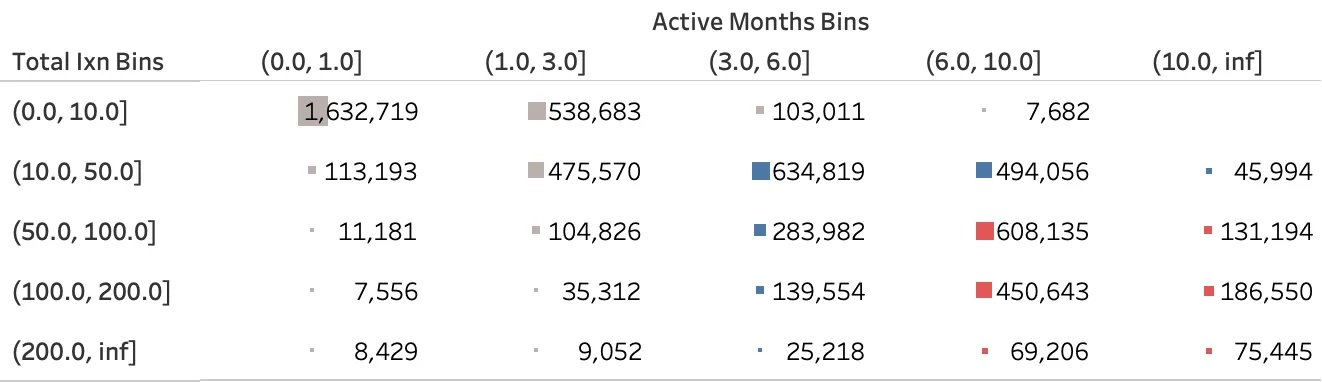The image size is (1322, 382).
Task: Click the value 283,982 in the table
Action: click(x=819, y=232)
